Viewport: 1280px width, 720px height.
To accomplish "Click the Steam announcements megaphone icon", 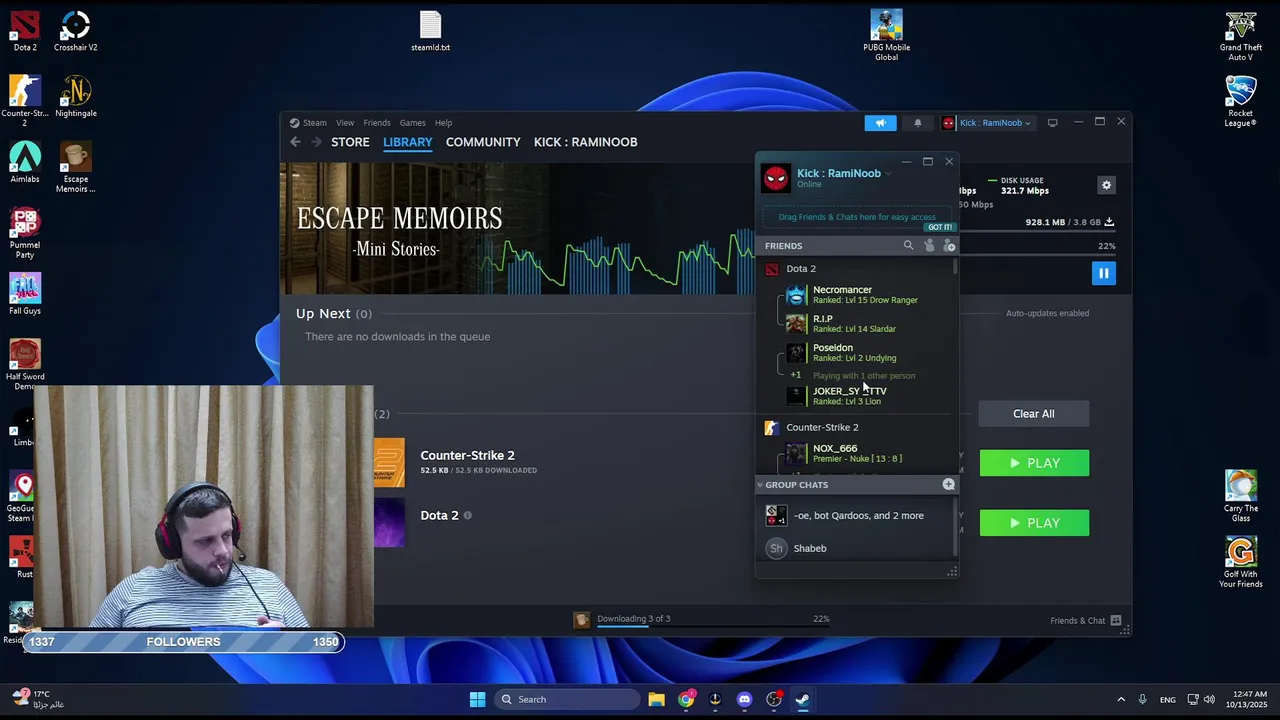I will pos(880,123).
